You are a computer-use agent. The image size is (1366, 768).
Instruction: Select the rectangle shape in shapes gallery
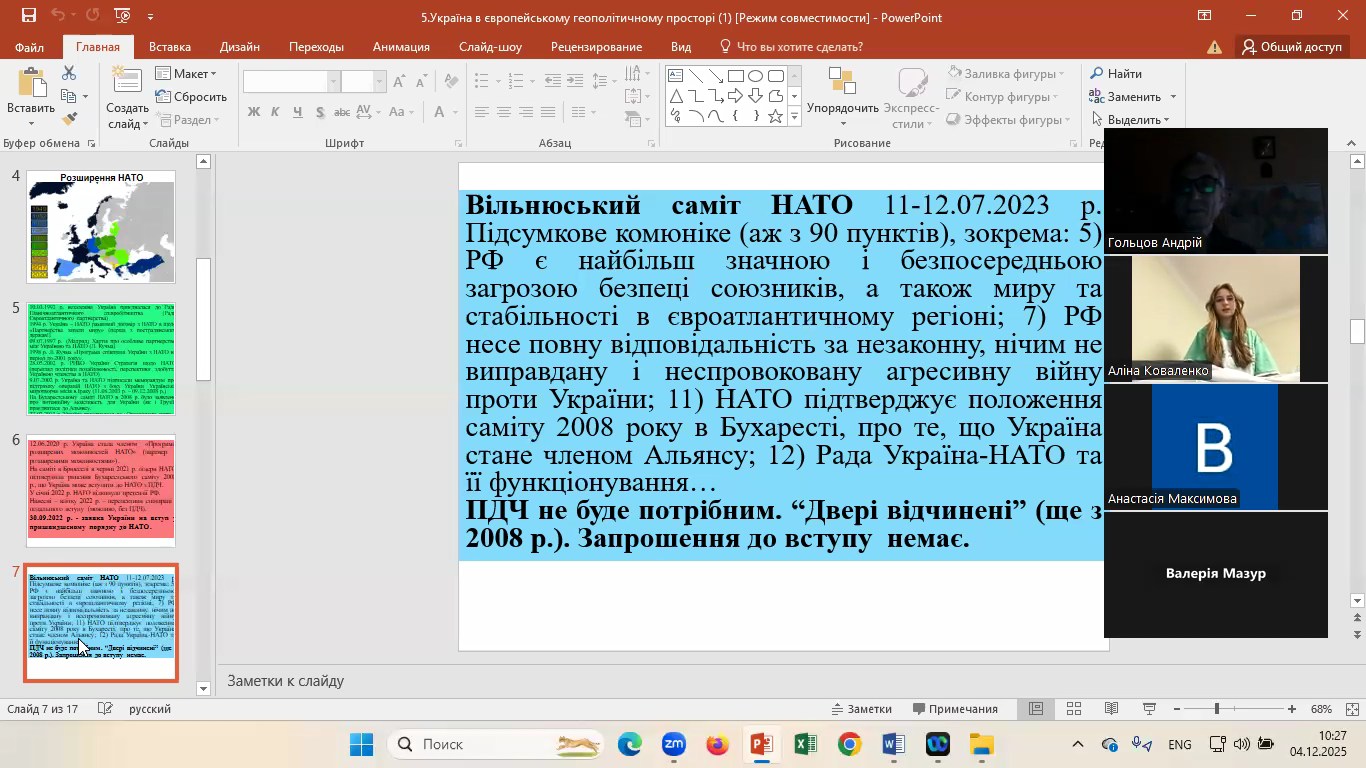tap(735, 76)
